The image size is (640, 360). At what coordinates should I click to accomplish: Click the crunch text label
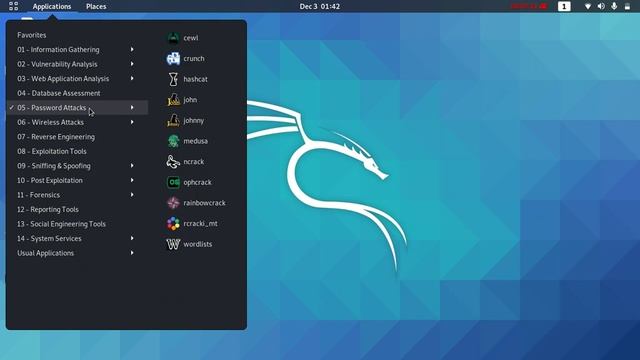click(194, 58)
